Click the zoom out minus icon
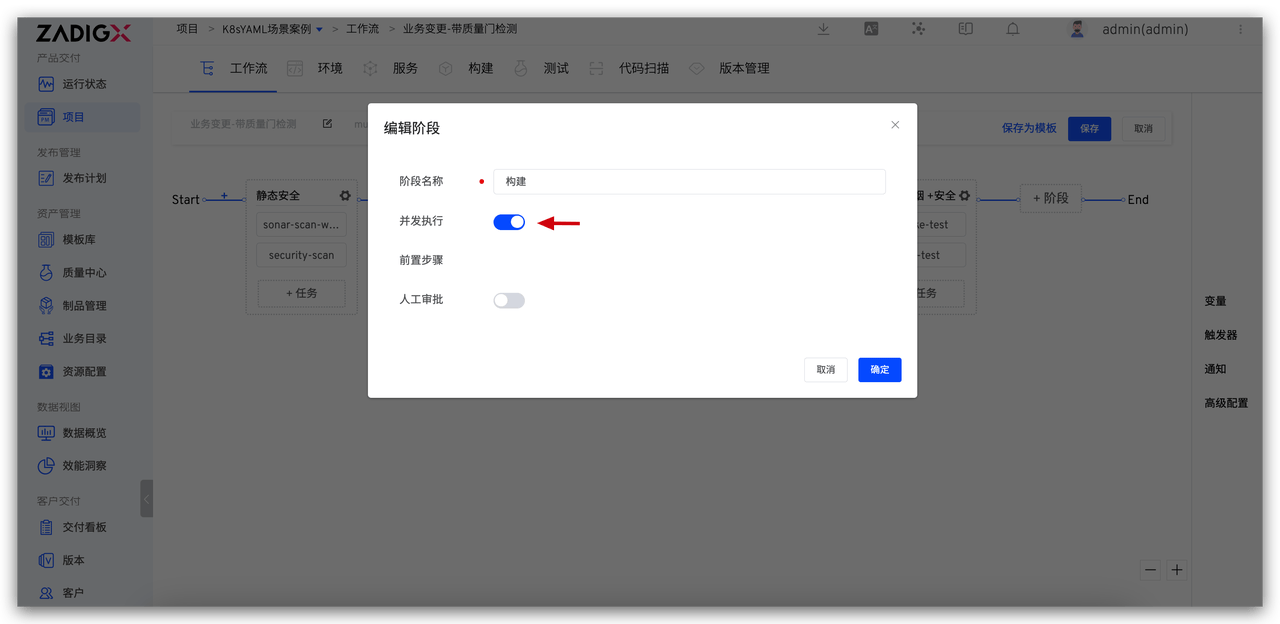Image resolution: width=1280 pixels, height=624 pixels. [1151, 570]
